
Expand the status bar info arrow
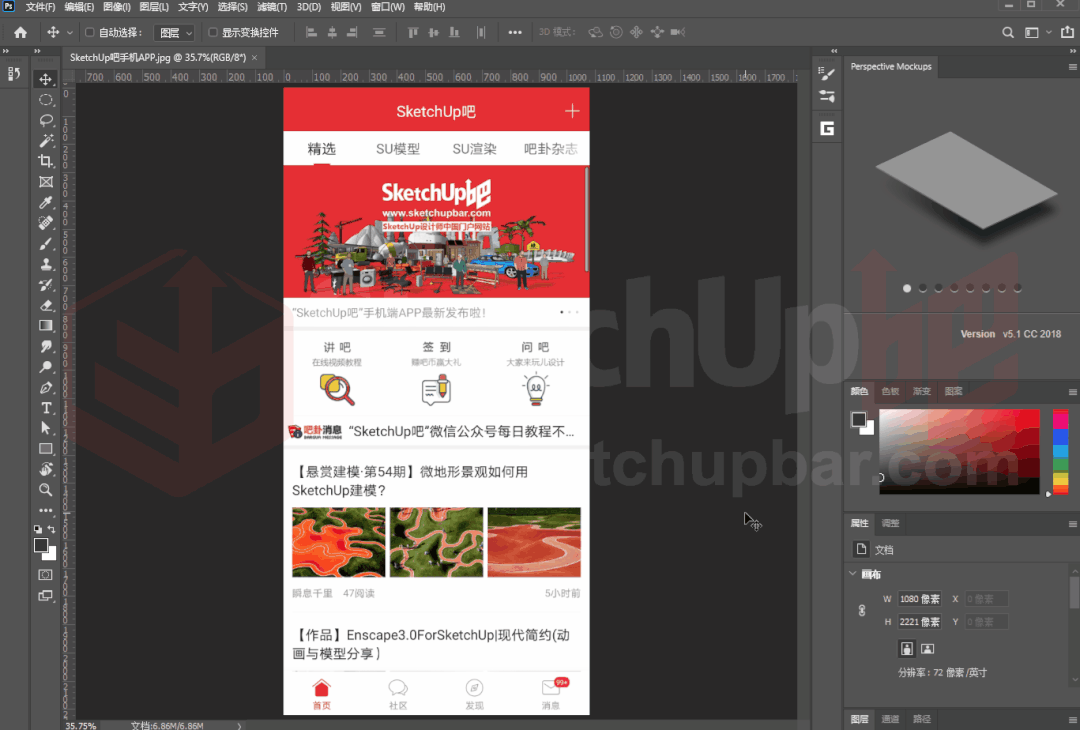tap(239, 726)
